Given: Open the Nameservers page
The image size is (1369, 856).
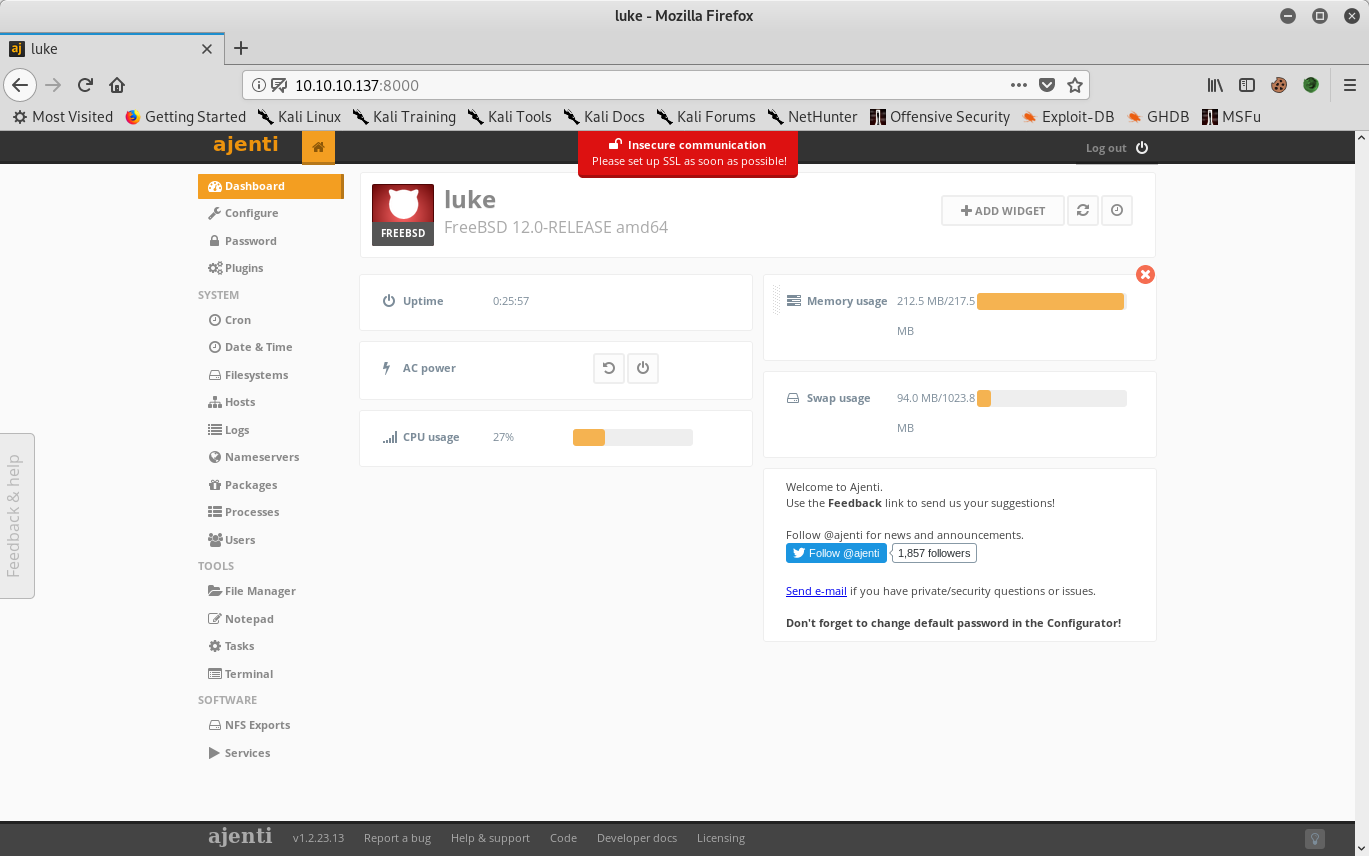Looking at the screenshot, I should coord(253,457).
